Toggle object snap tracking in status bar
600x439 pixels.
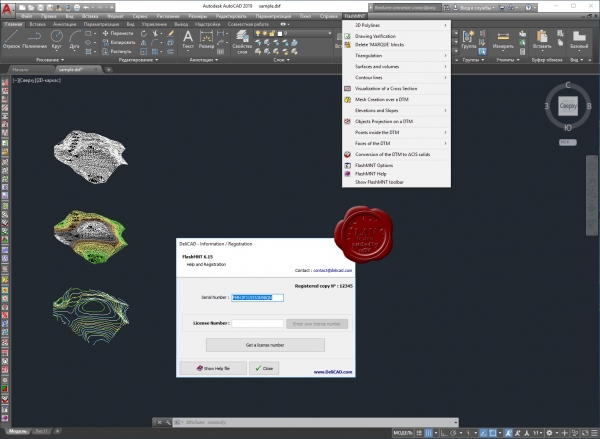point(483,433)
